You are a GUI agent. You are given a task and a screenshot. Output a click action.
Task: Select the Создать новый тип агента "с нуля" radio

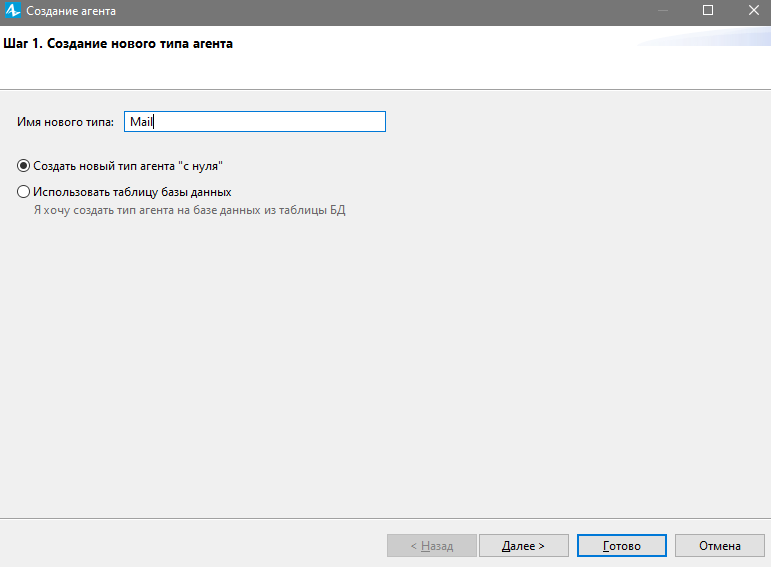click(23, 166)
